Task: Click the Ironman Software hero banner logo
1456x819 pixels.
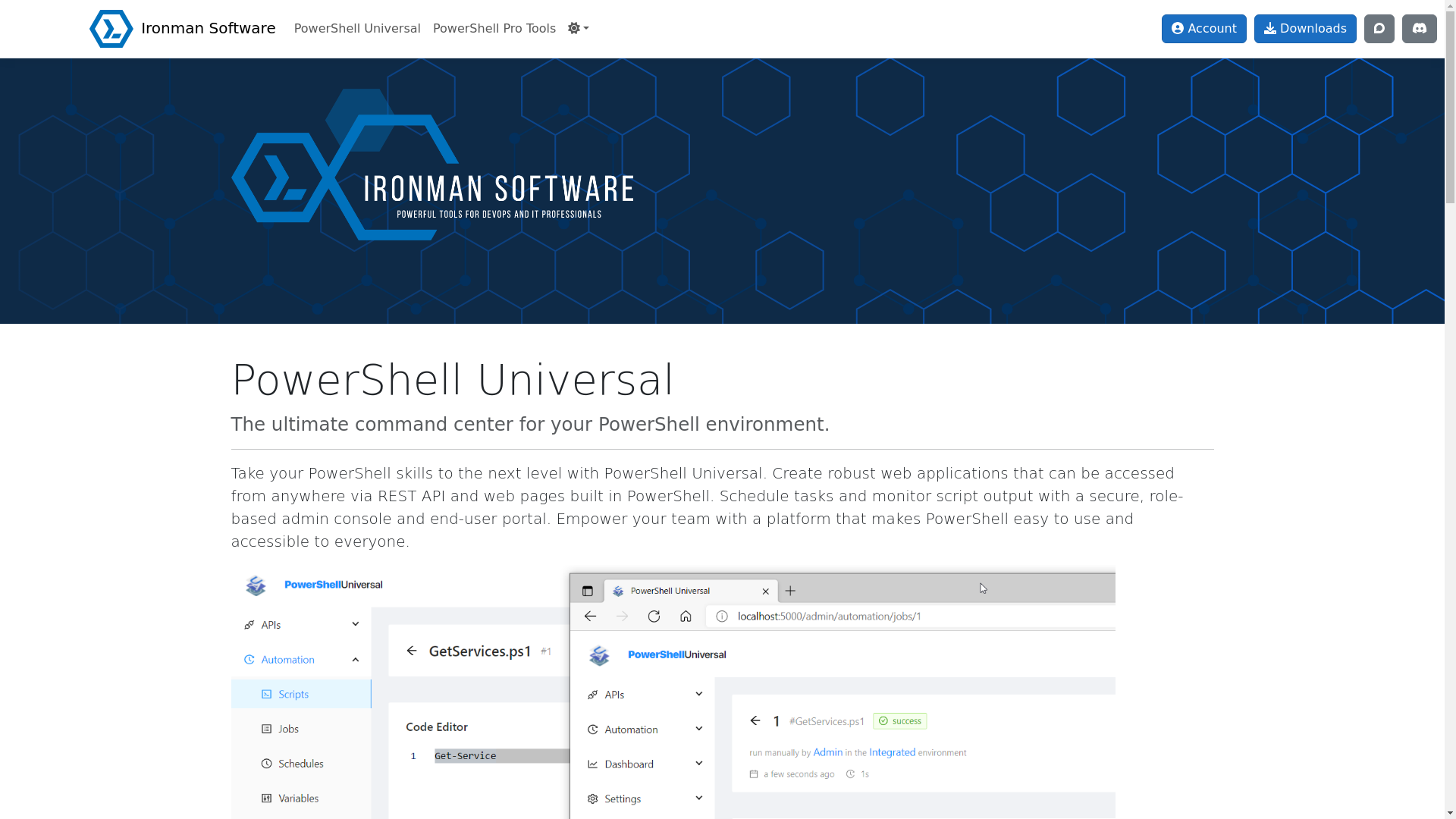Action: [x=432, y=165]
